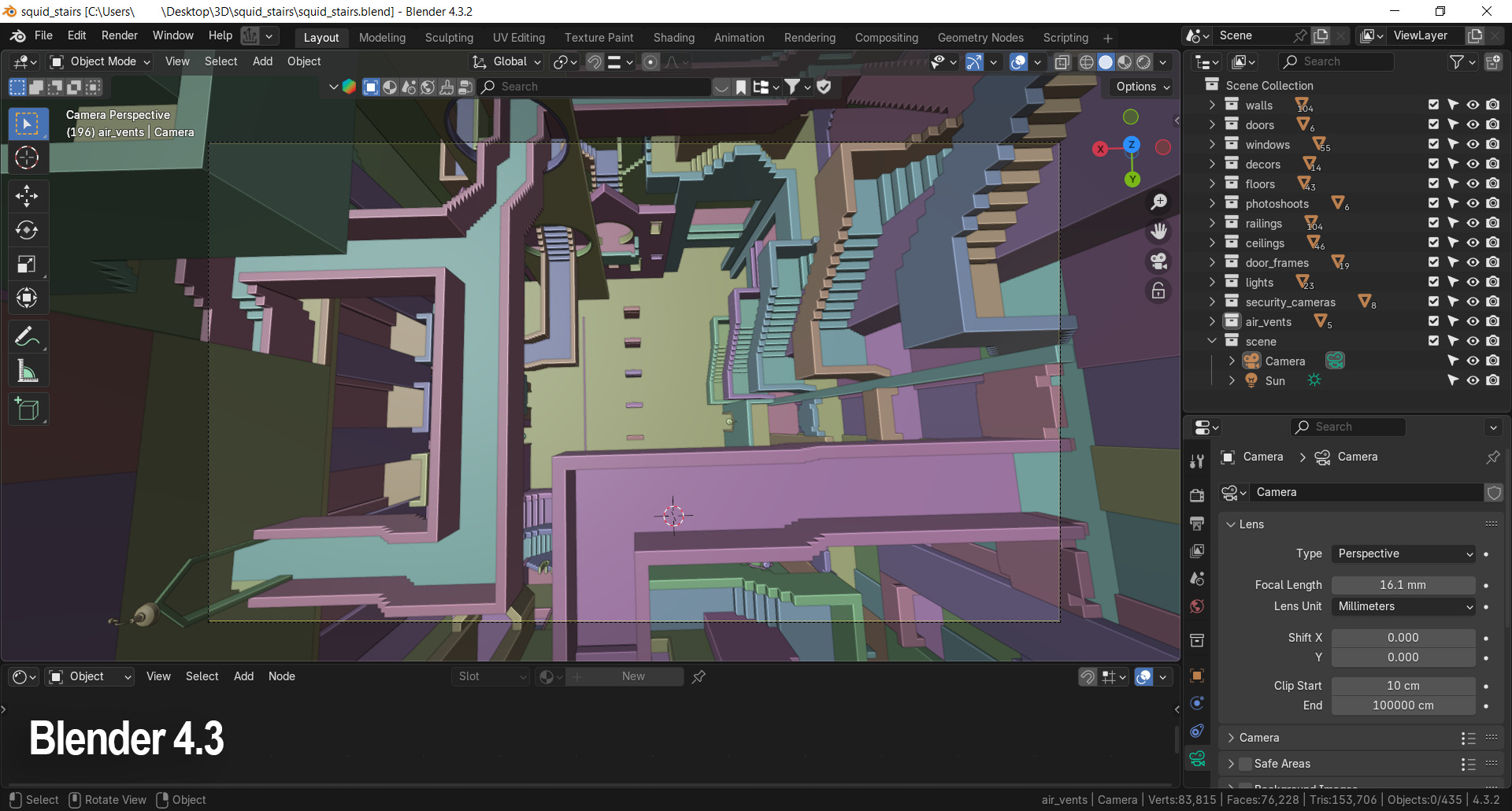1512x811 pixels.
Task: Open the Tool properties tab icon
Action: click(1197, 461)
